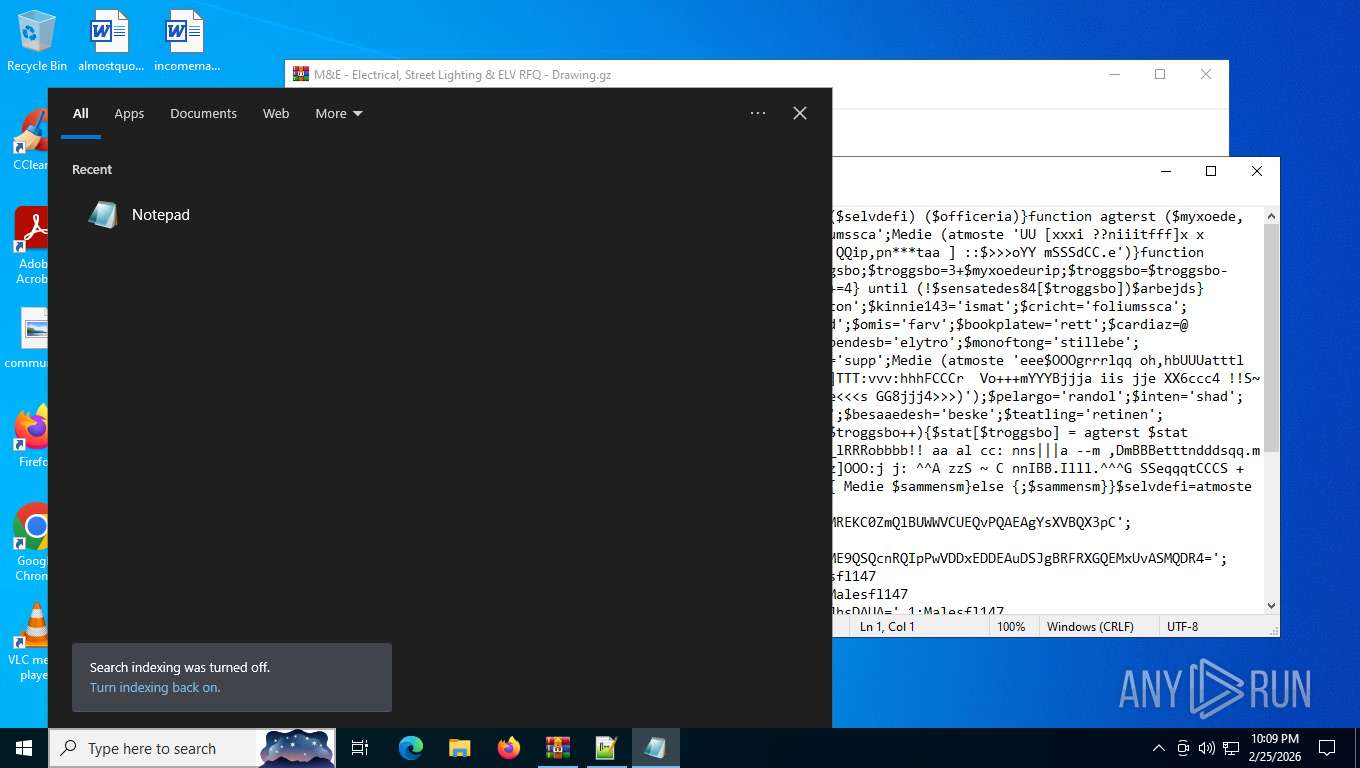
Task: Click the search highlights illustration in taskbar
Action: click(297, 748)
